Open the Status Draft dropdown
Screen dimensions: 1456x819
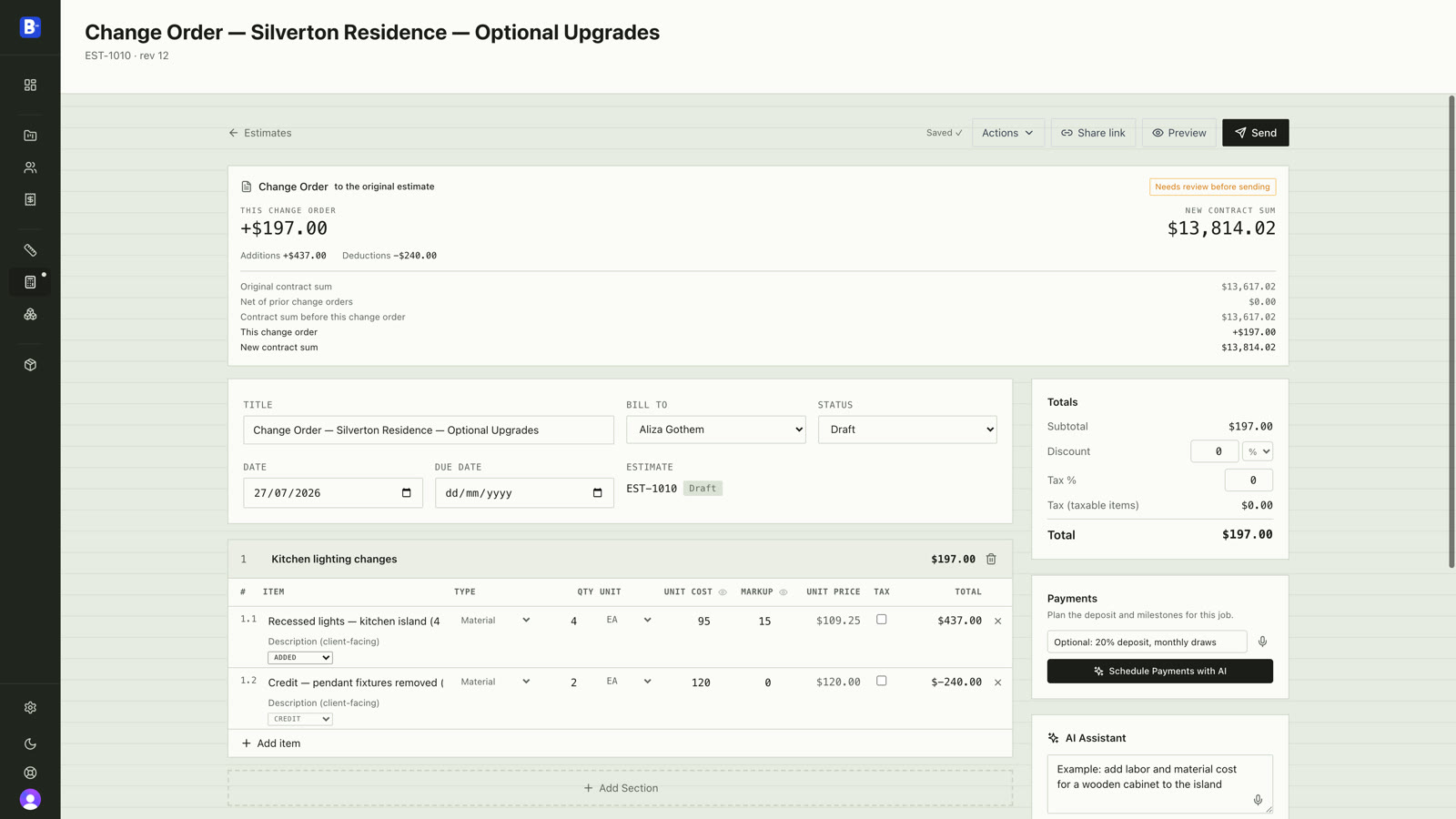(x=907, y=430)
